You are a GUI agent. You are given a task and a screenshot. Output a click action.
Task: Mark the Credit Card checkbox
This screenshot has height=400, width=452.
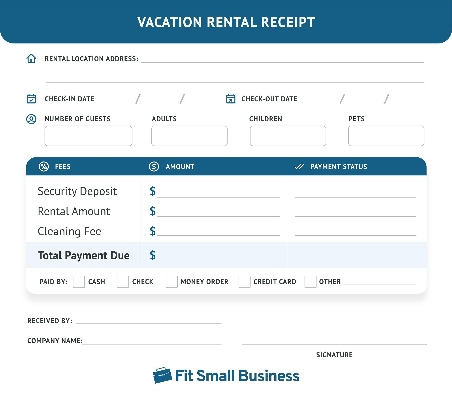244,282
